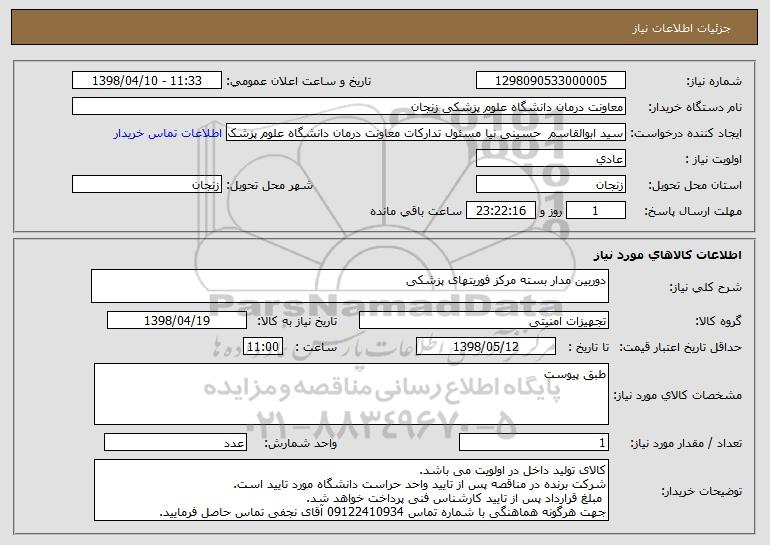Select the label گروه کالا
The image size is (770, 545).
coord(718,321)
